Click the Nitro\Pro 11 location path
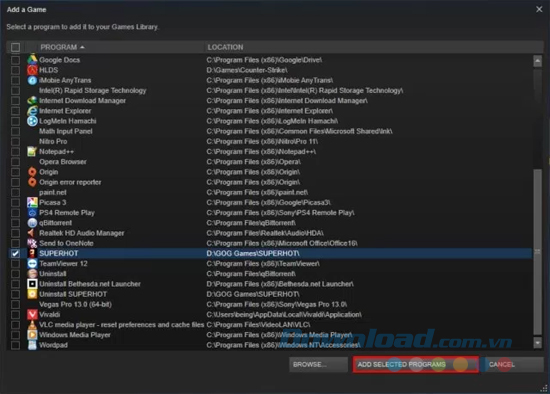550x394 pixels. (262, 141)
